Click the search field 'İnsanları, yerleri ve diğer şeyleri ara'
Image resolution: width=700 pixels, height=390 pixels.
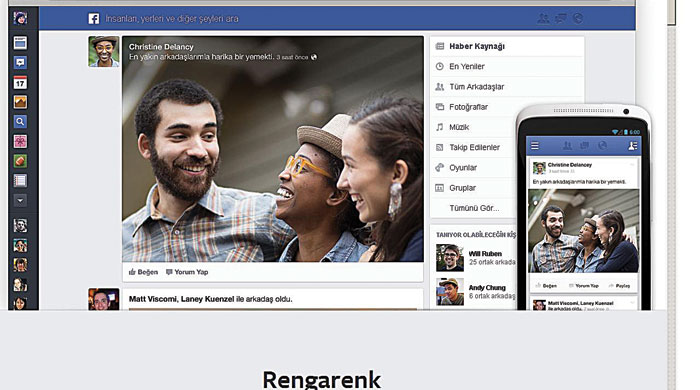[x=172, y=19]
